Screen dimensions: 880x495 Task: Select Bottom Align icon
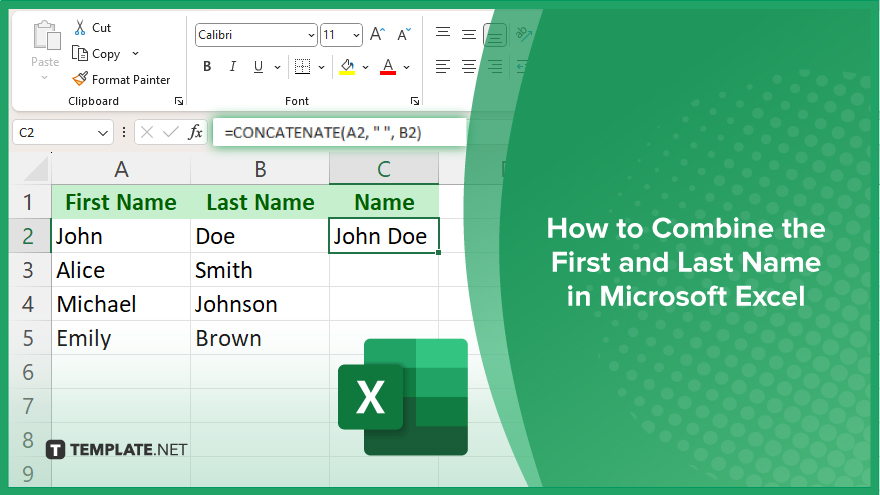(495, 35)
